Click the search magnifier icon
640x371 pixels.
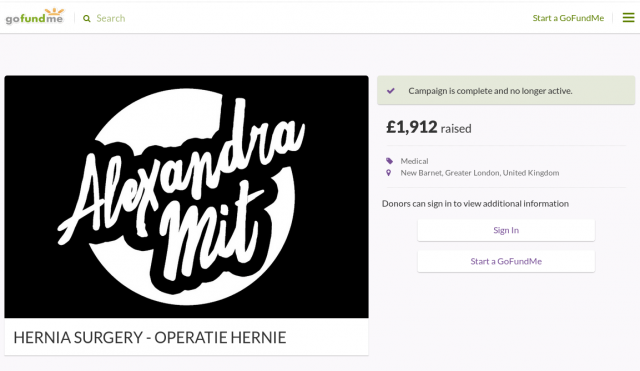pyautogui.click(x=87, y=18)
